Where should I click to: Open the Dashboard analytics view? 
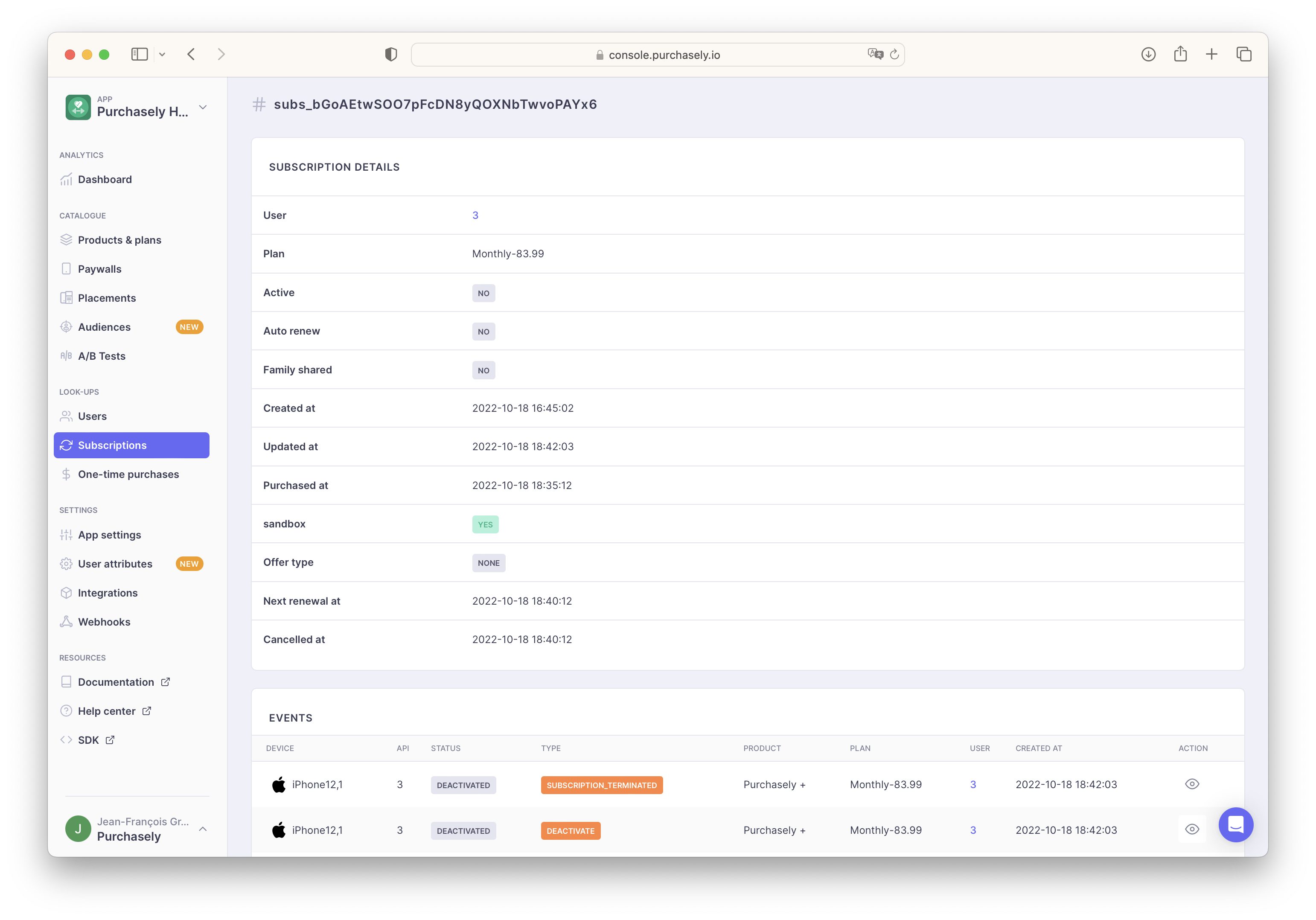[x=105, y=179]
